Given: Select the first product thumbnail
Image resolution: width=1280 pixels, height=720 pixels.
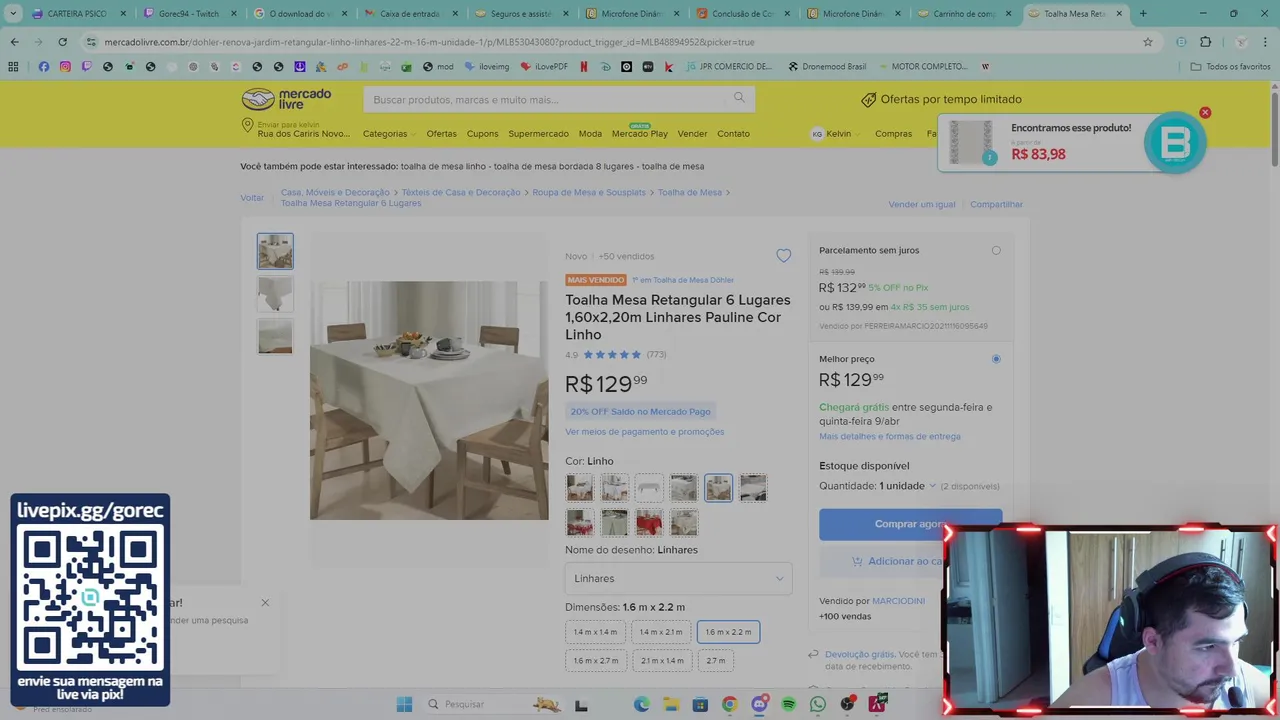Looking at the screenshot, I should click(275, 251).
